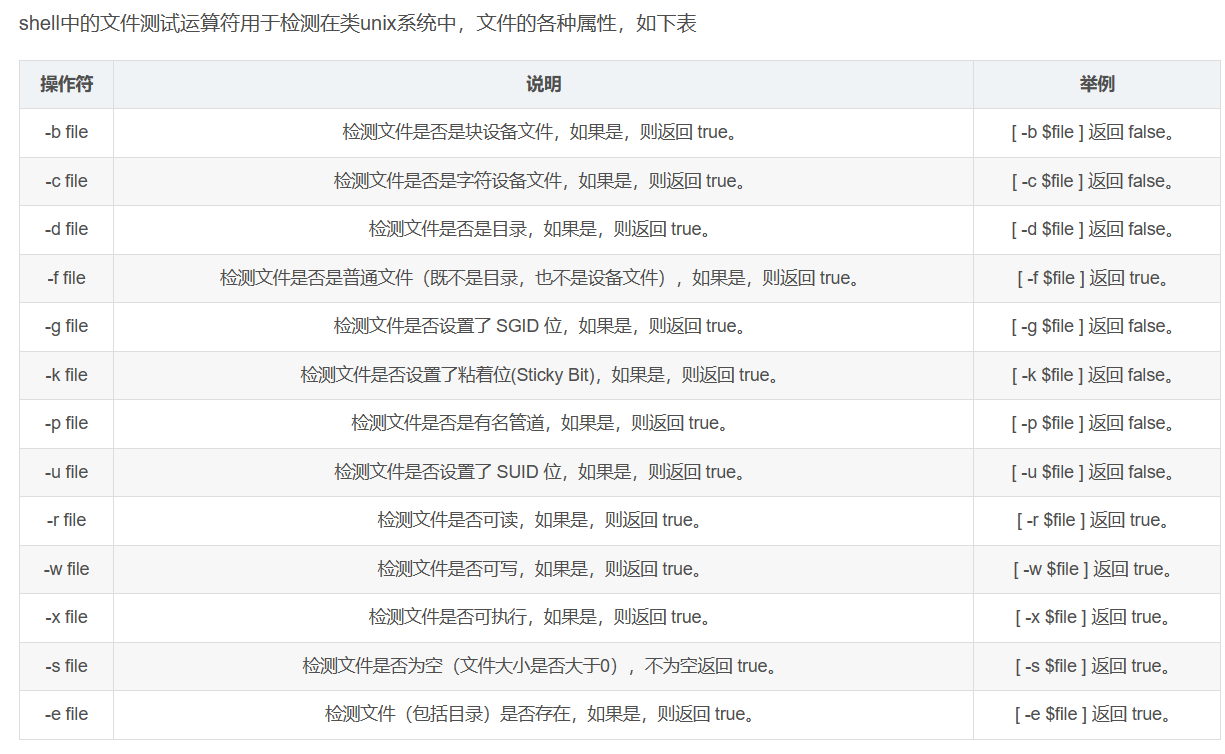Select the -k file operator cell
Screen dimensions: 1225x754
[66, 375]
